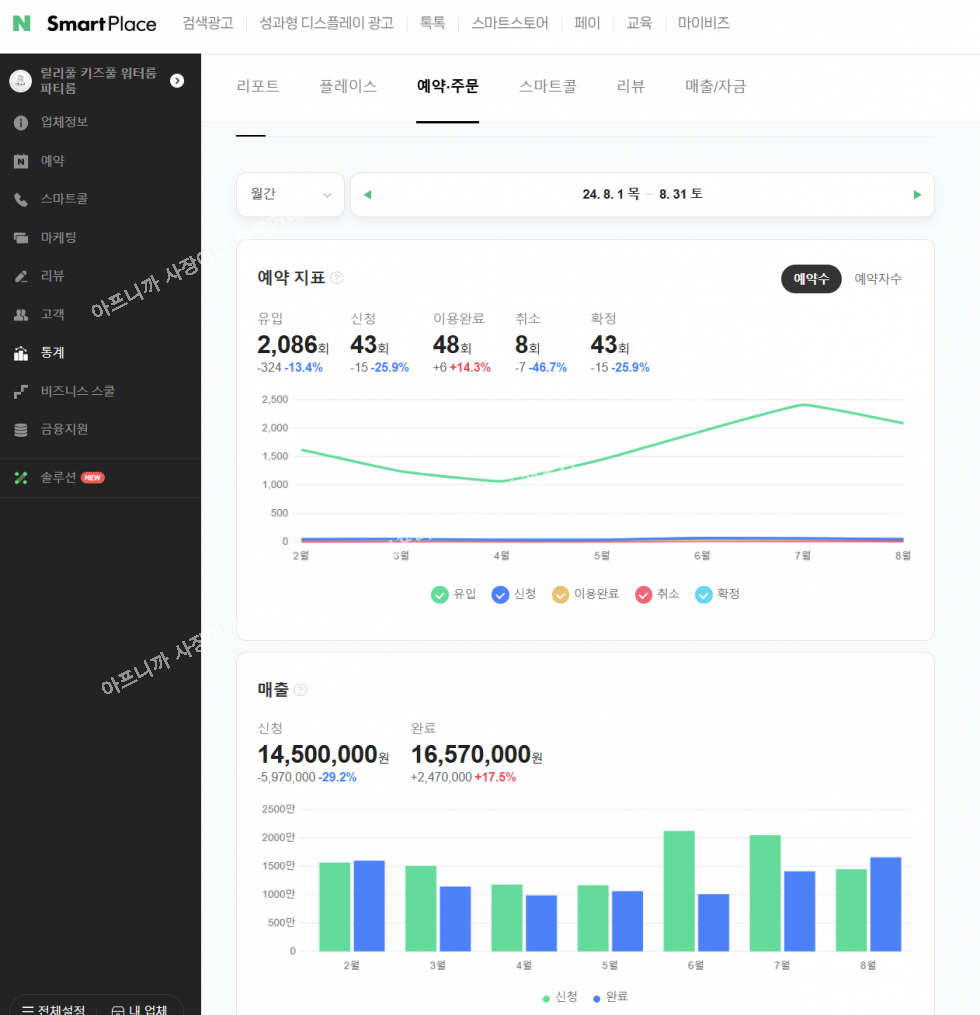Switch chart to 예약자수 view
The image size is (980, 1015).
[x=877, y=279]
